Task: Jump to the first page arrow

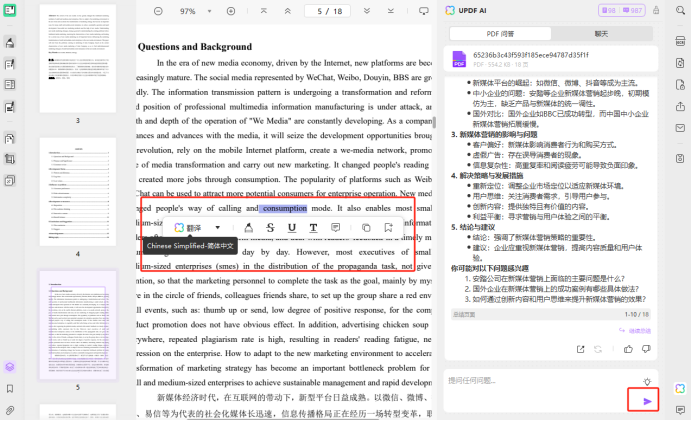Action: [264, 11]
